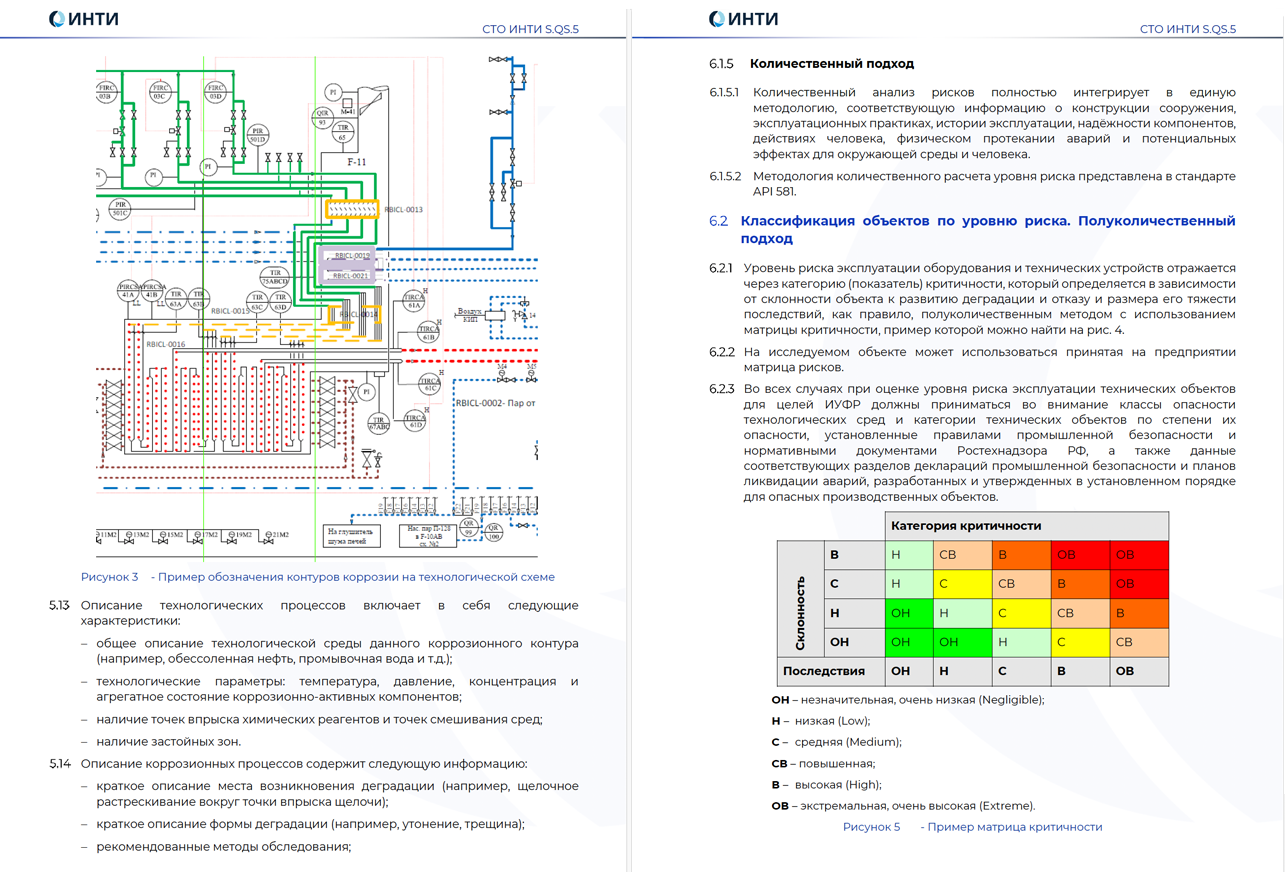The height and width of the screenshot is (872, 1285).
Task: Click the TIRCA 61A instrument symbol
Action: pyautogui.click(x=414, y=302)
